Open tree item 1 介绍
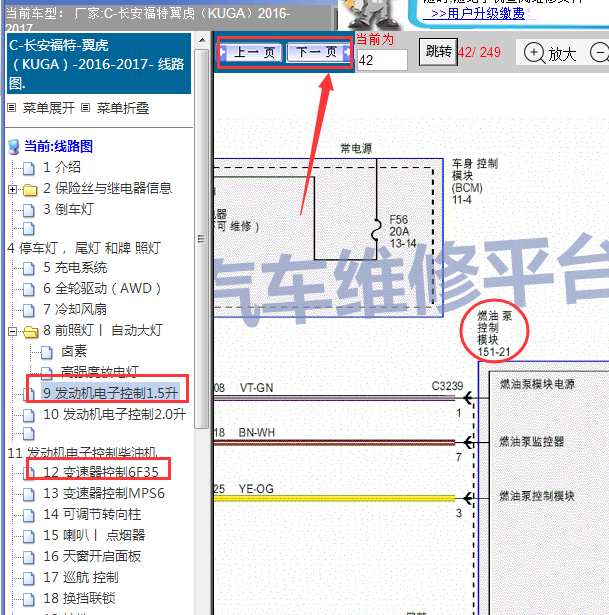This screenshot has height=615, width=609. click(x=62, y=167)
